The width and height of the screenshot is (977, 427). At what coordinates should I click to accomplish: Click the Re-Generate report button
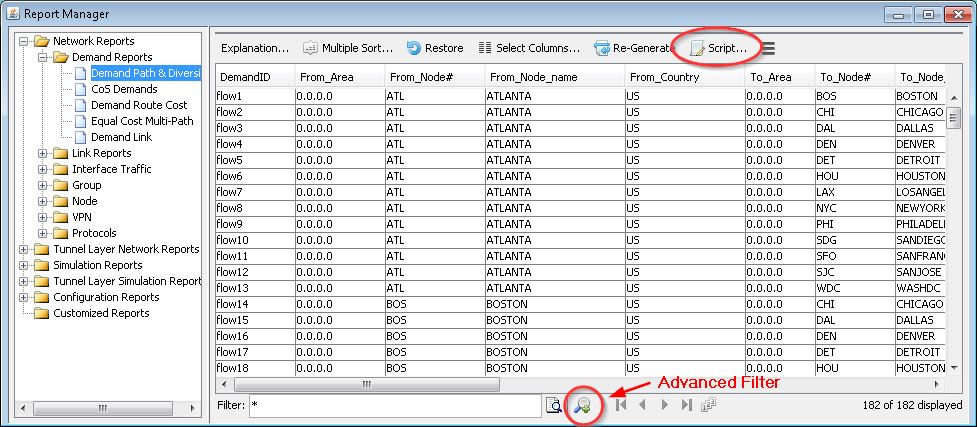point(634,48)
